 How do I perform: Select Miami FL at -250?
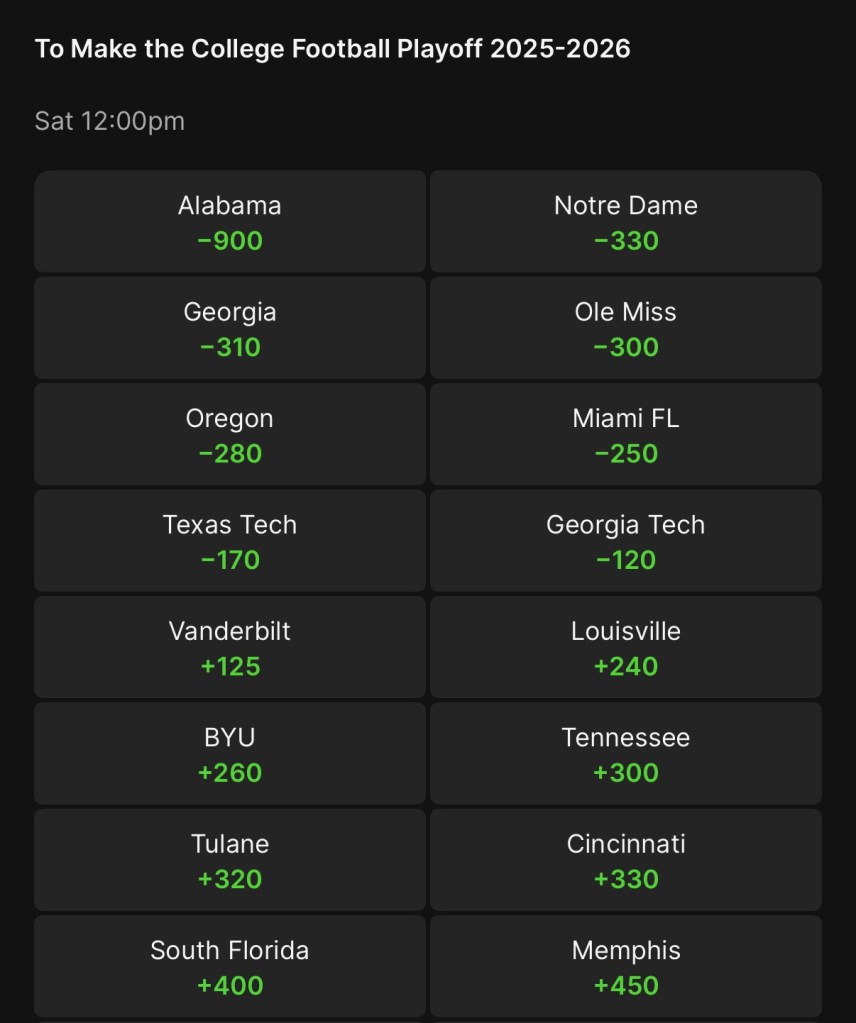[x=626, y=434]
